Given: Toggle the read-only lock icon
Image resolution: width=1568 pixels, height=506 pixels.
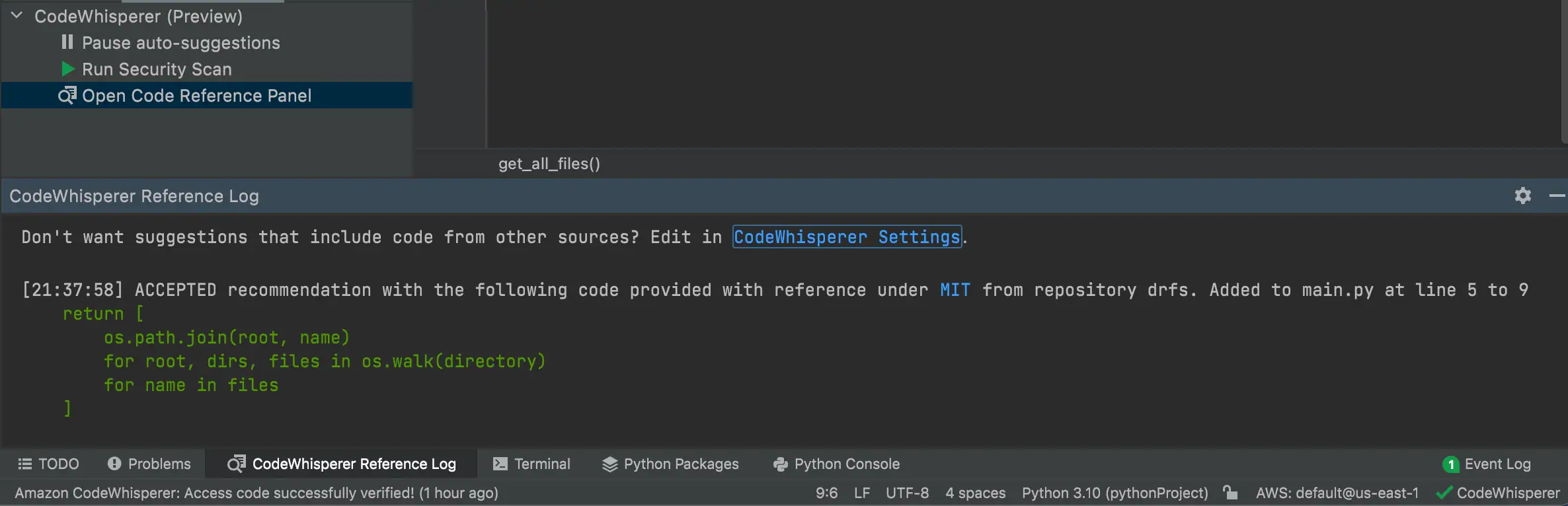Looking at the screenshot, I should coord(1230,492).
